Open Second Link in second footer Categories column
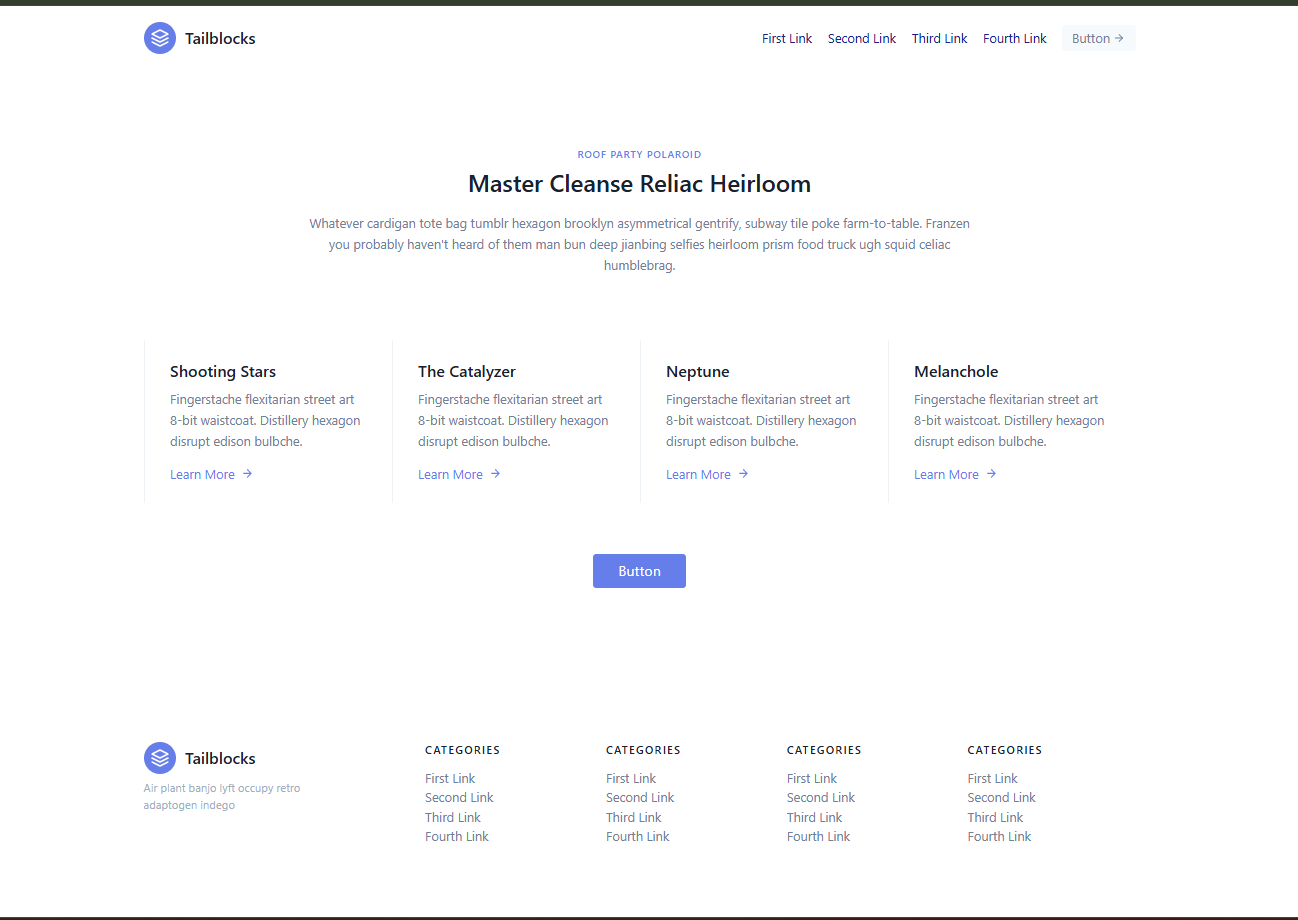The image size is (1298, 920). tap(640, 798)
